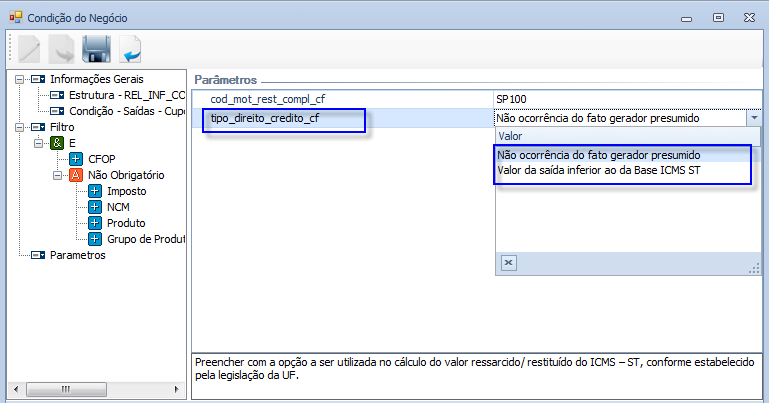Click the blue plus icon for Imposto

(x=95, y=191)
